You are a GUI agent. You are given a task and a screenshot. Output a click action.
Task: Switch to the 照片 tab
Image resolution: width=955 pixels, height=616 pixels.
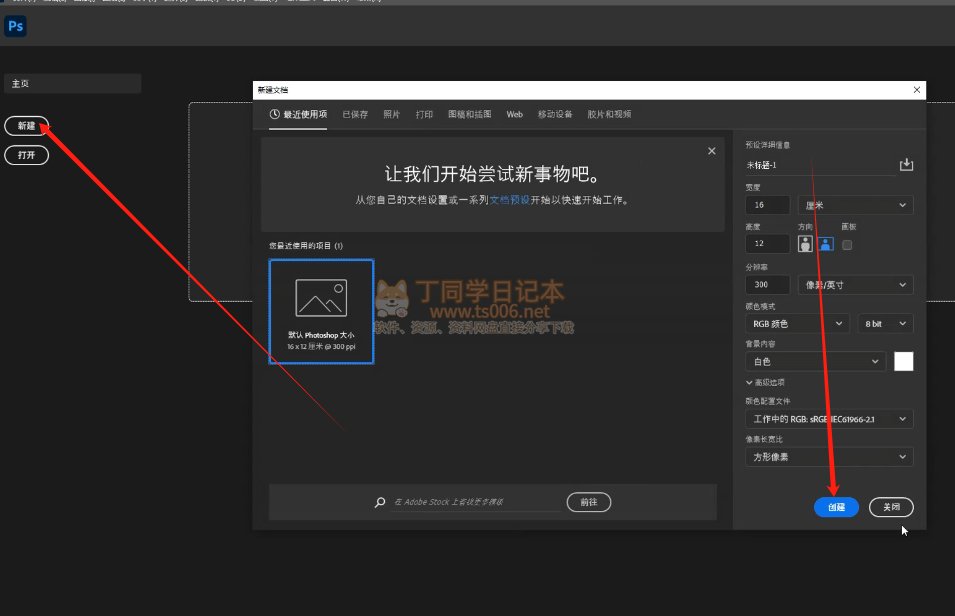tap(391, 115)
